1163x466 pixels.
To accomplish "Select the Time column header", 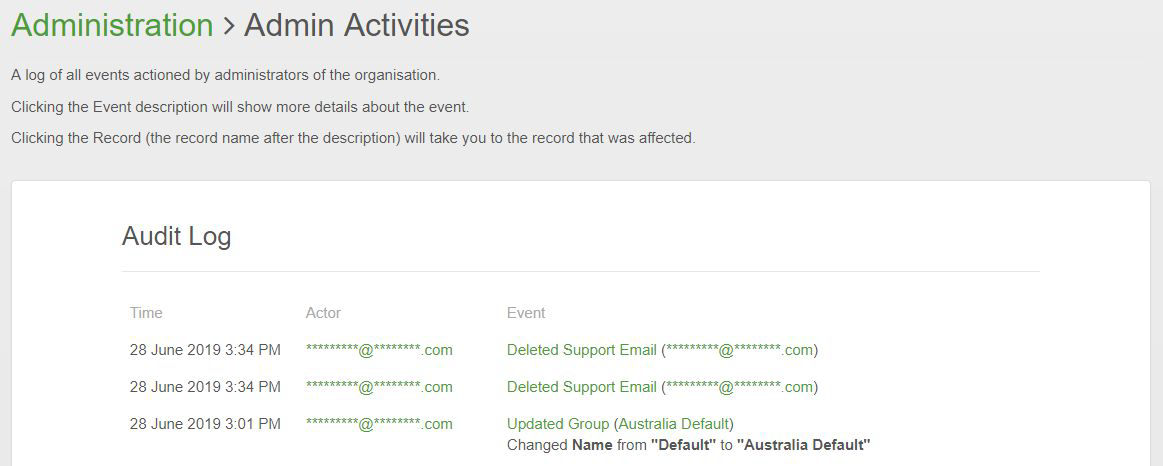I will (x=146, y=313).
